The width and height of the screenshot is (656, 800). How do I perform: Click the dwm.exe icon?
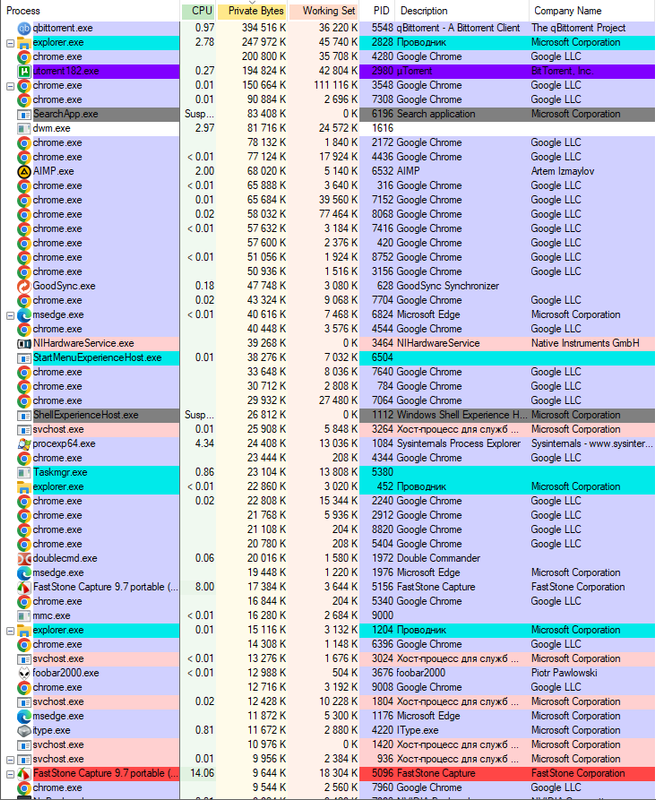(x=24, y=129)
